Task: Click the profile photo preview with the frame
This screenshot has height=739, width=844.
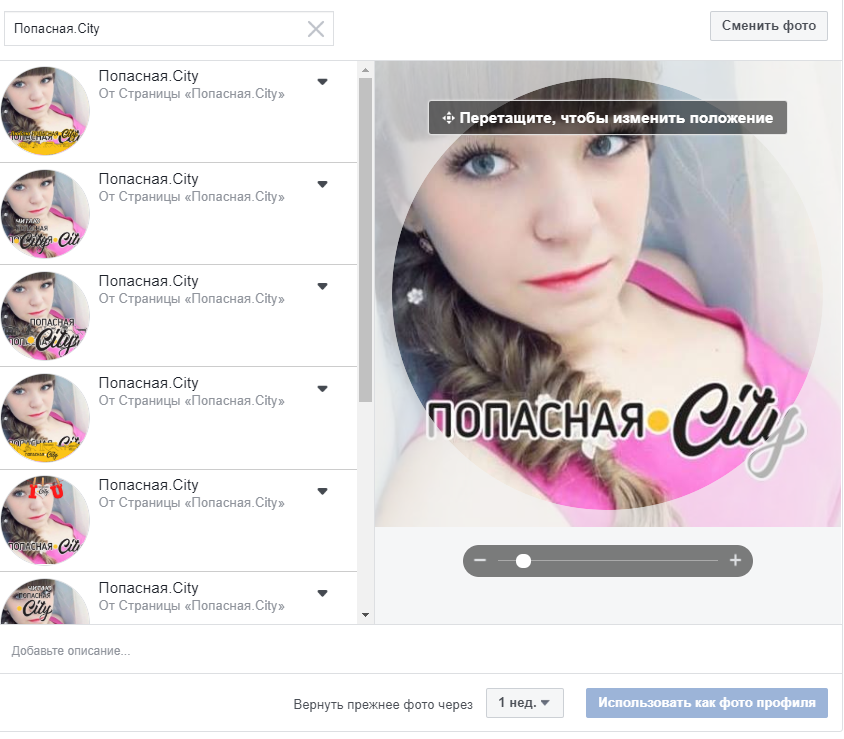Action: pyautogui.click(x=607, y=294)
